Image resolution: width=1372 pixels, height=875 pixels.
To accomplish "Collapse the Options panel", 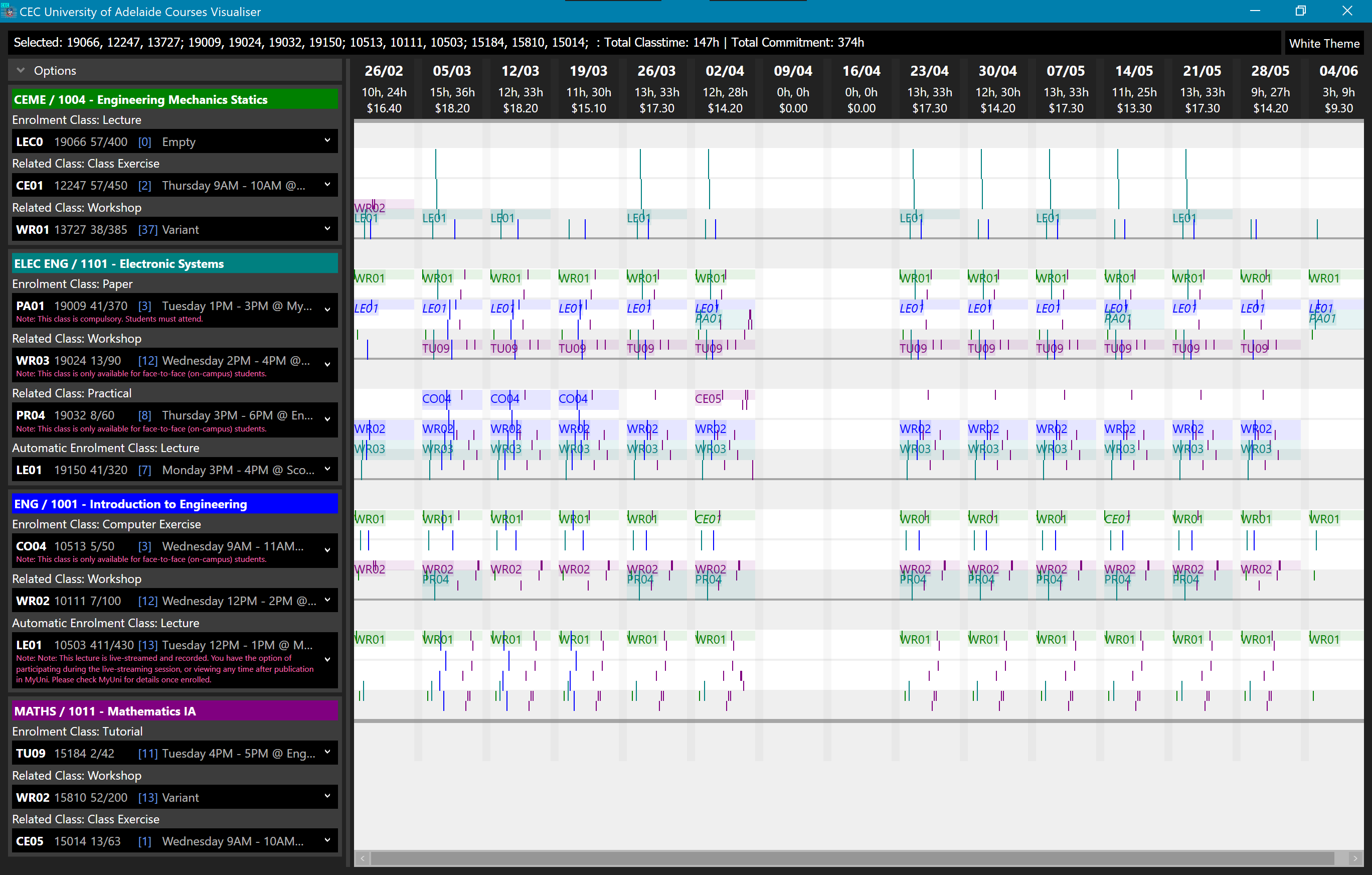I will tap(21, 70).
